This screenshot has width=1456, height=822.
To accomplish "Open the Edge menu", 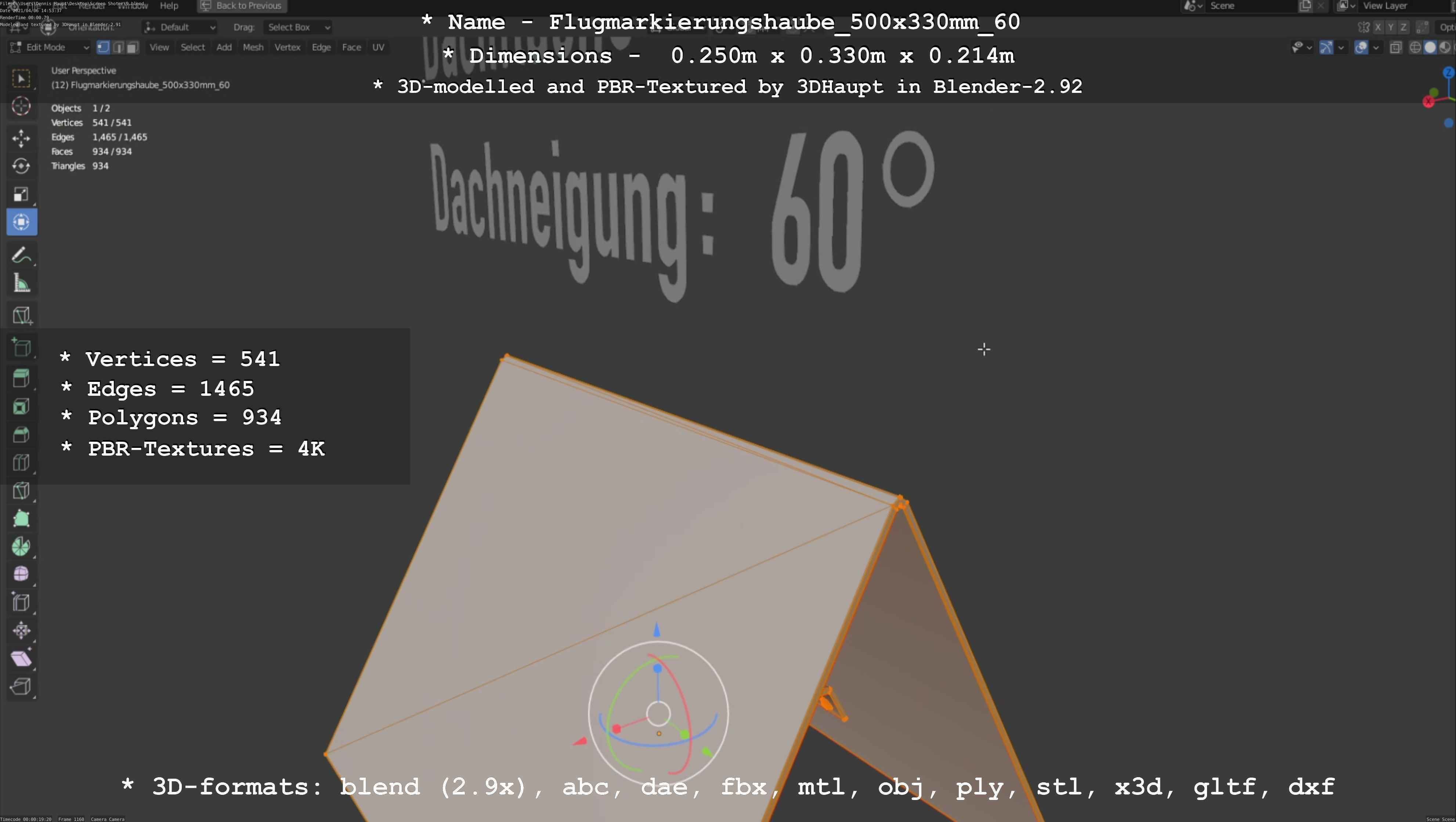I will [x=321, y=47].
